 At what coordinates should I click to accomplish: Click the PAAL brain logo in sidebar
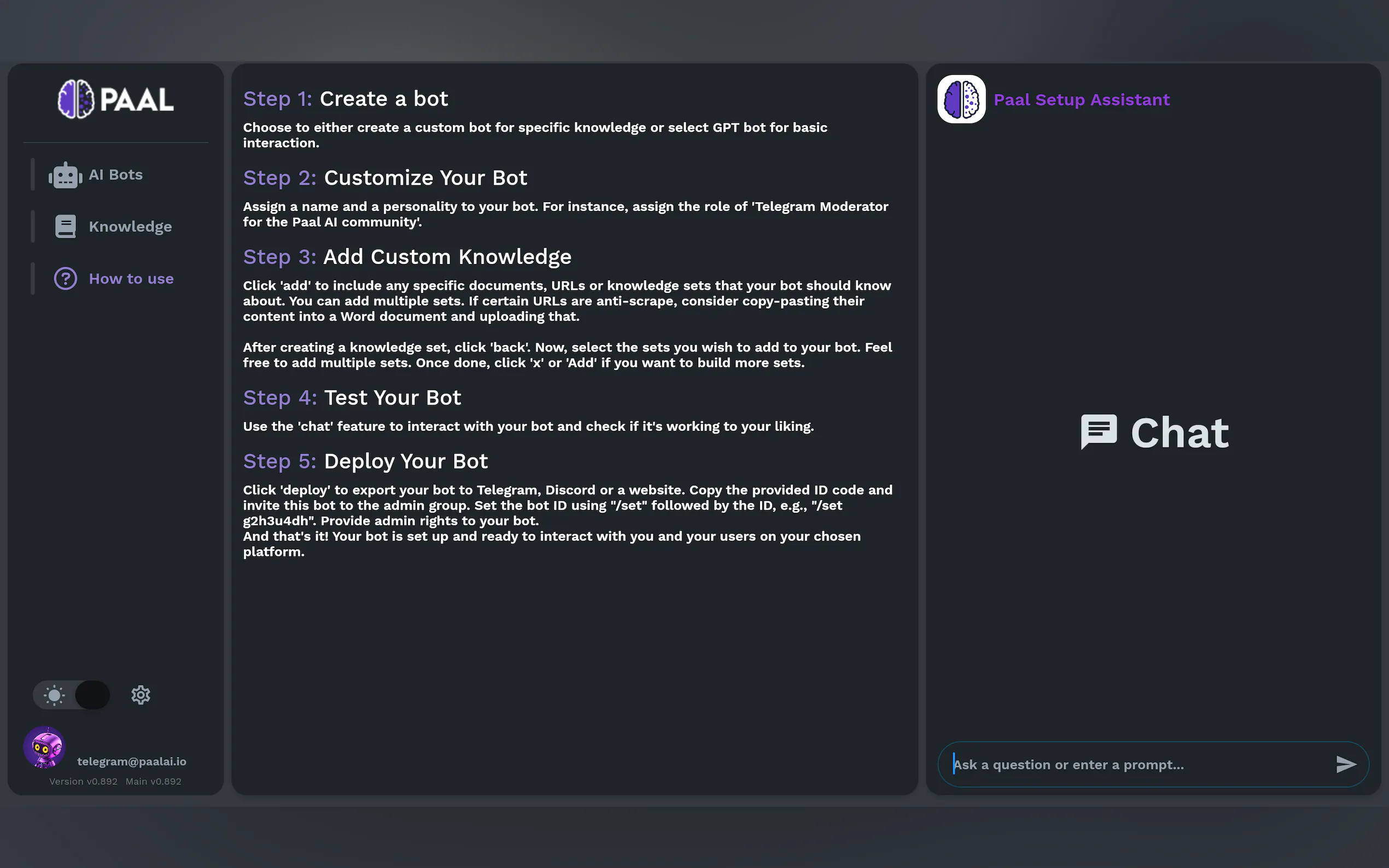(76, 99)
